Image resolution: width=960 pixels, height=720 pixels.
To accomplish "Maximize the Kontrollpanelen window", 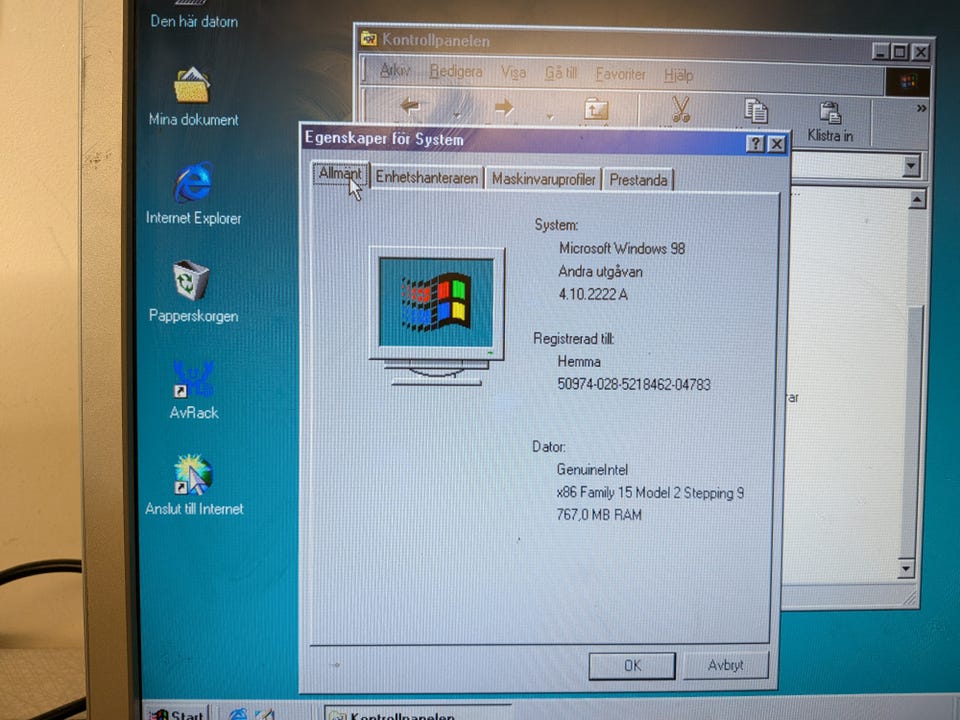I will pyautogui.click(x=899, y=51).
